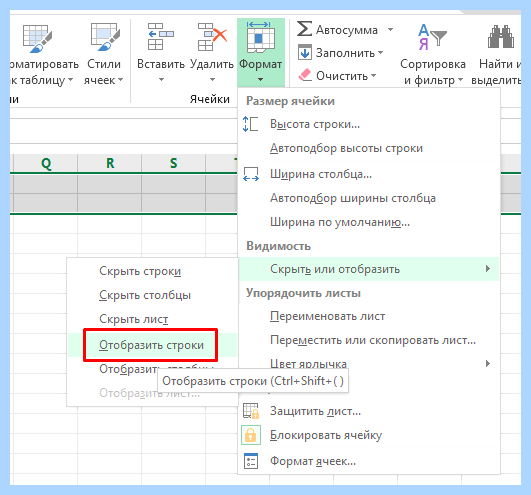Choose Ширина столбца... menu item
The height and width of the screenshot is (495, 531).
[369, 174]
